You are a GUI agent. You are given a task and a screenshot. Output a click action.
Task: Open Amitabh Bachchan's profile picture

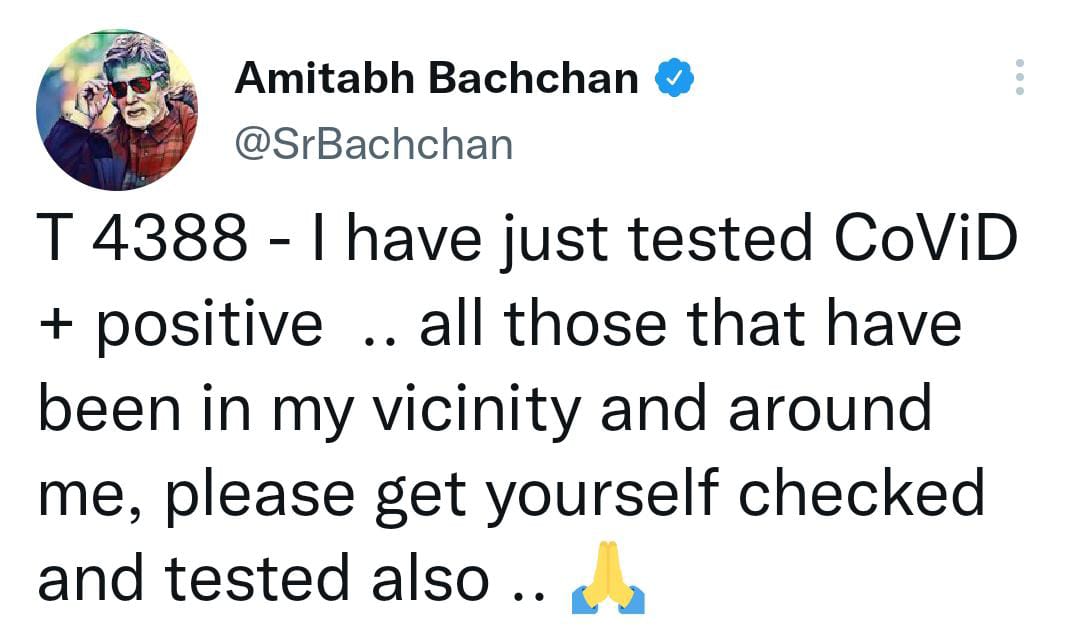tap(116, 110)
